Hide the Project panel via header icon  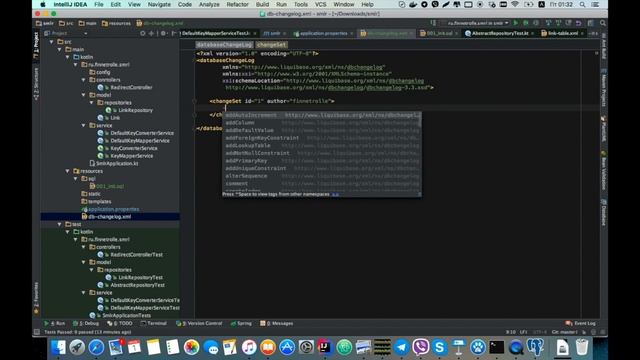174,33
